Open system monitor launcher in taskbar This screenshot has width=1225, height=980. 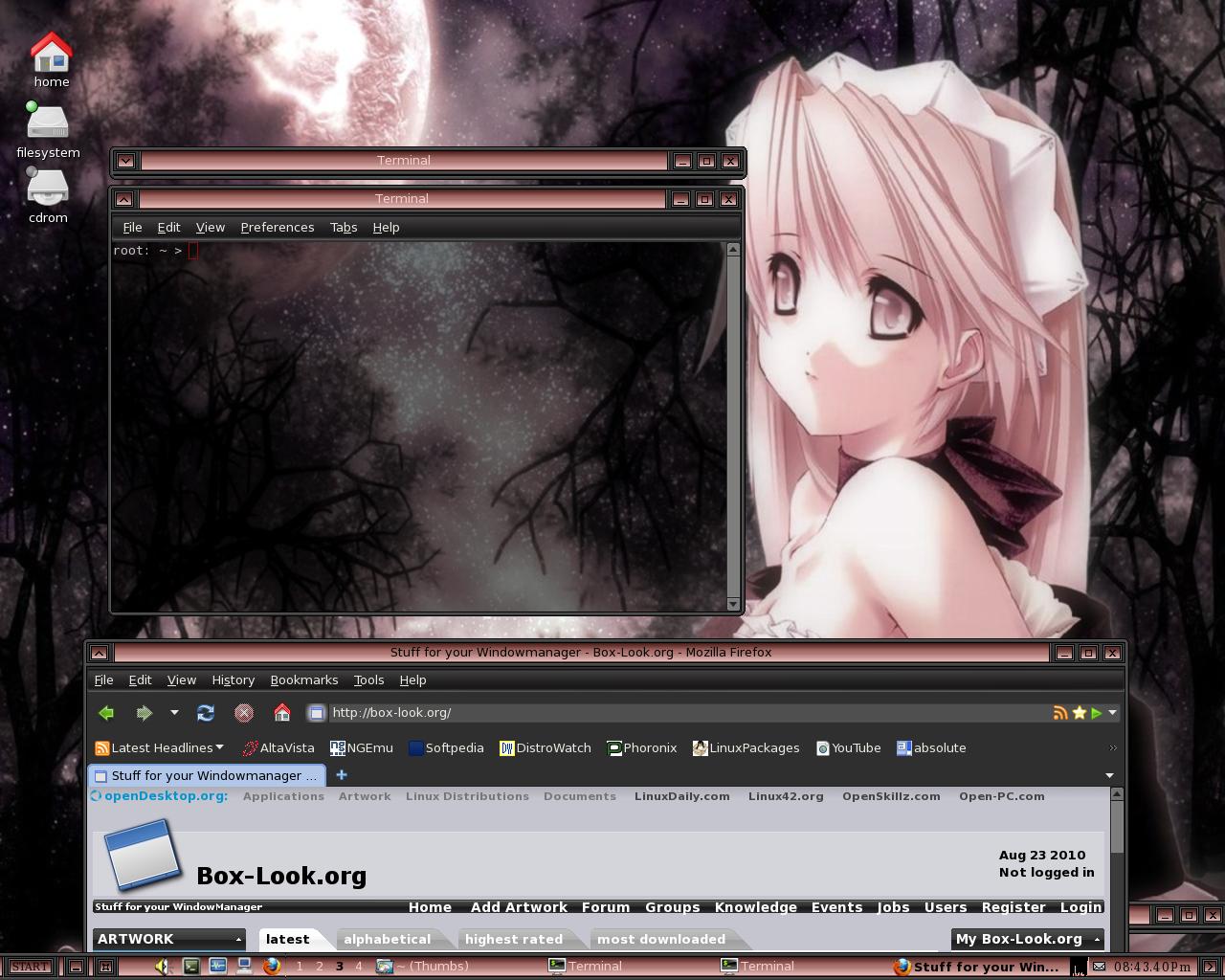coord(217,967)
